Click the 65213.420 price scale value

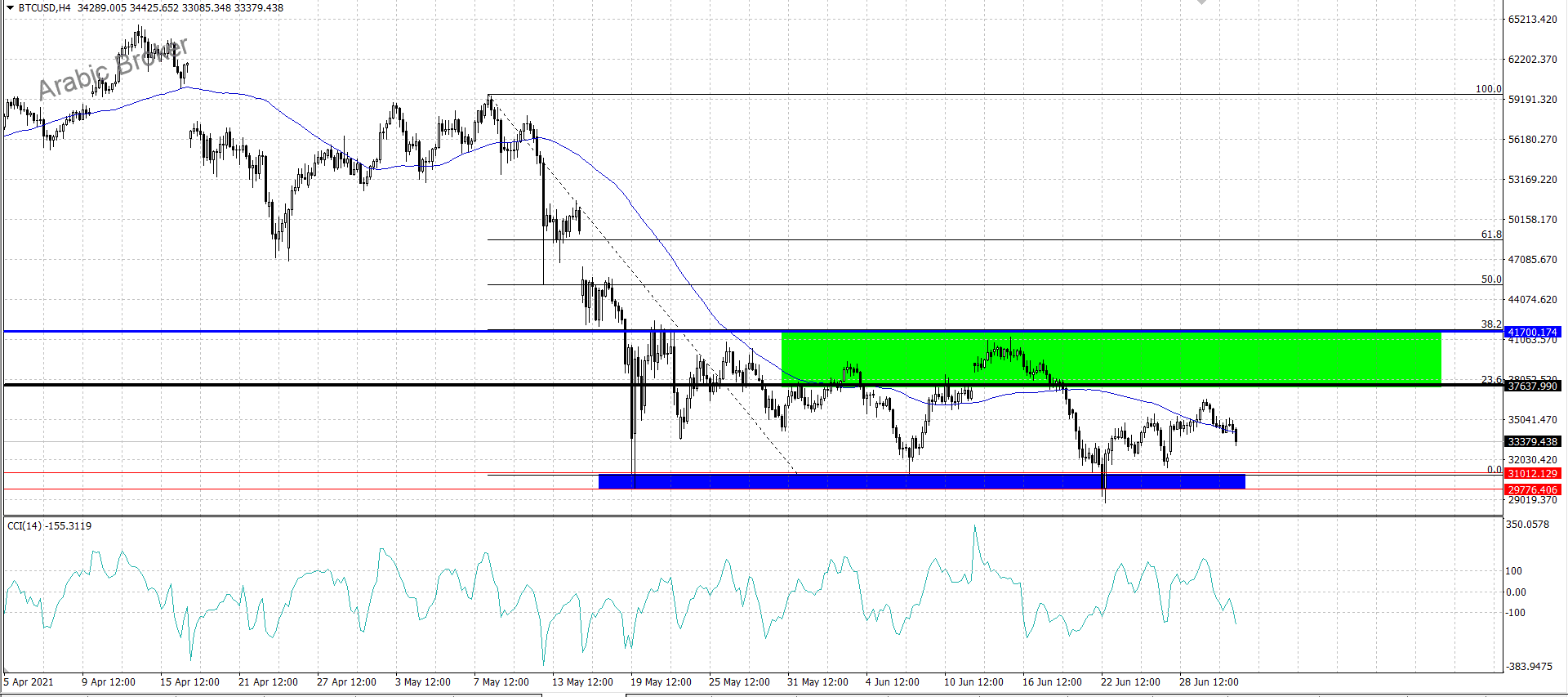click(x=1532, y=20)
